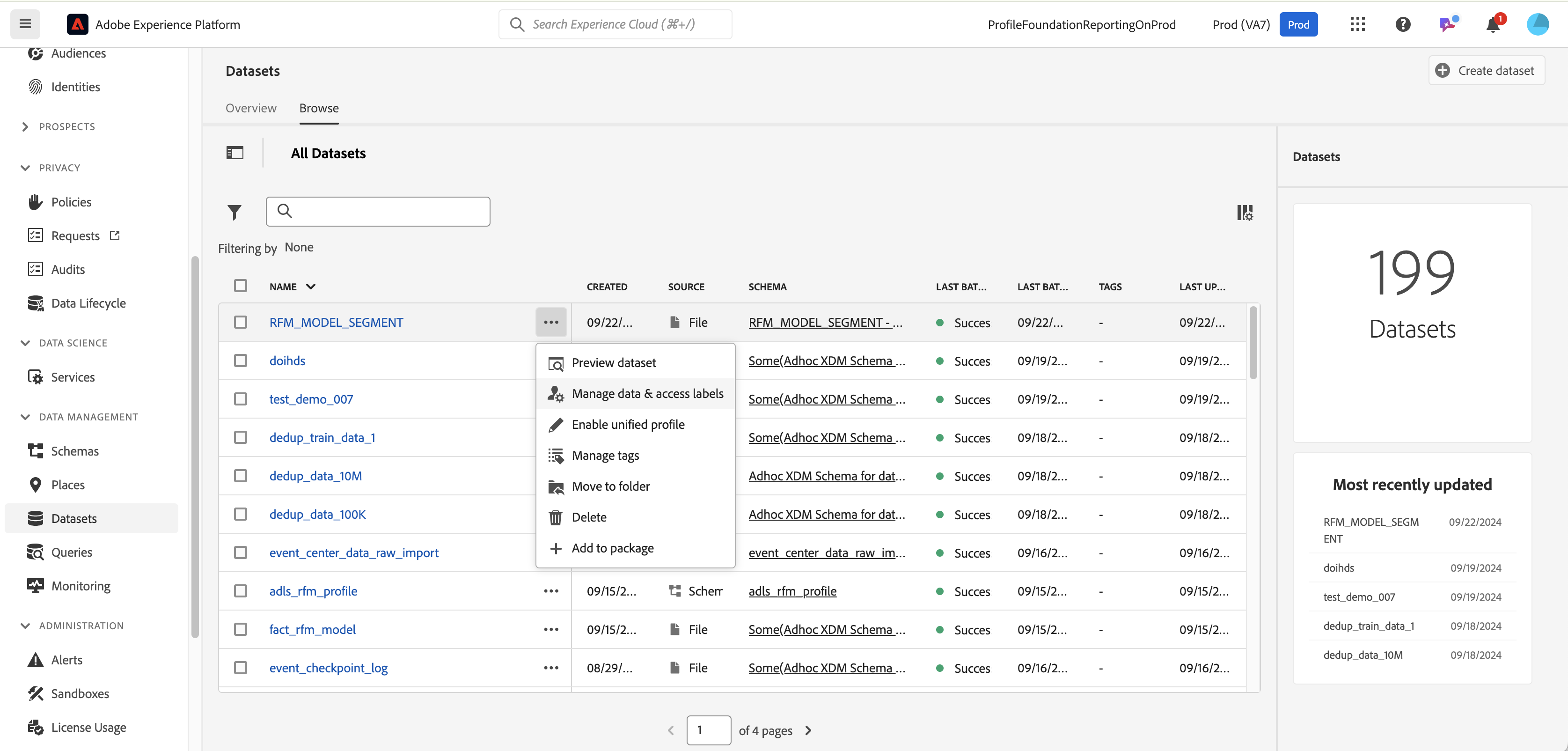
Task: Click the filter funnel icon
Action: click(x=234, y=212)
